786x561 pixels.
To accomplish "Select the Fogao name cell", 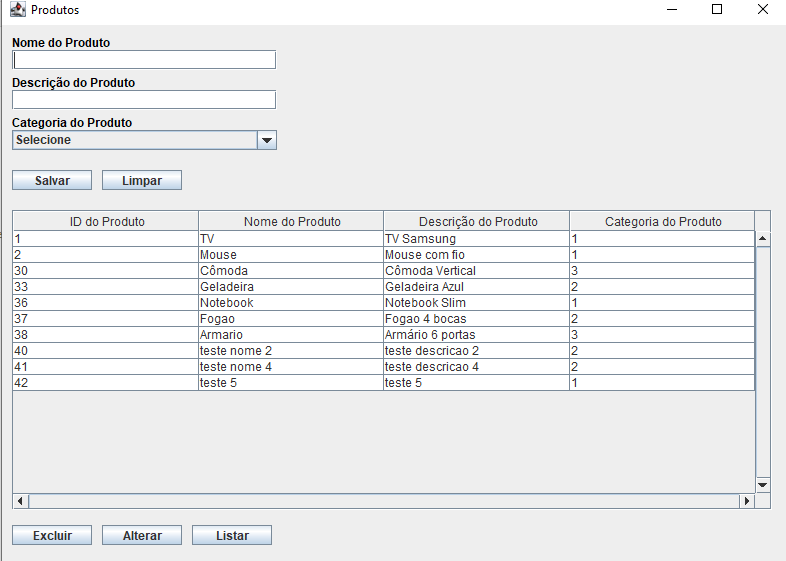I will point(291,319).
